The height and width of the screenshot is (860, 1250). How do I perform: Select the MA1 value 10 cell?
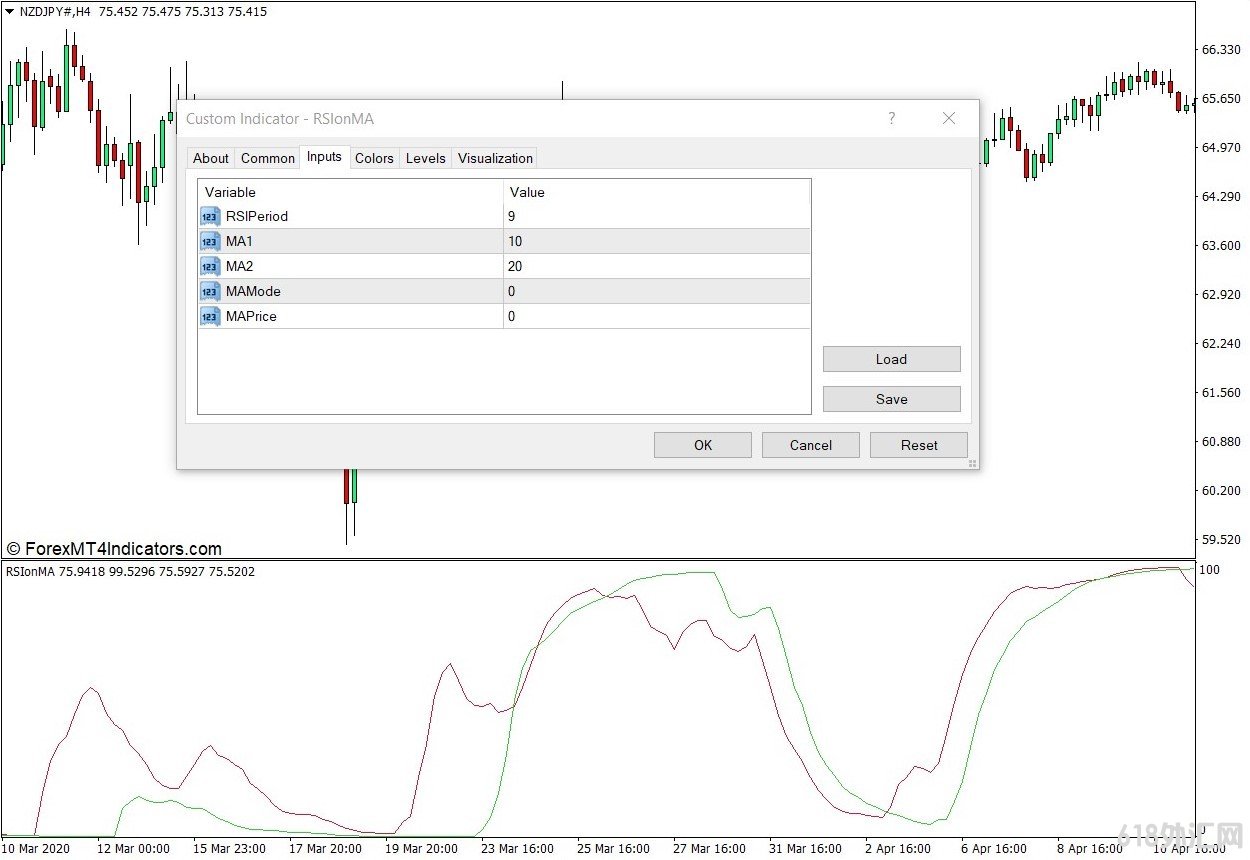point(657,241)
